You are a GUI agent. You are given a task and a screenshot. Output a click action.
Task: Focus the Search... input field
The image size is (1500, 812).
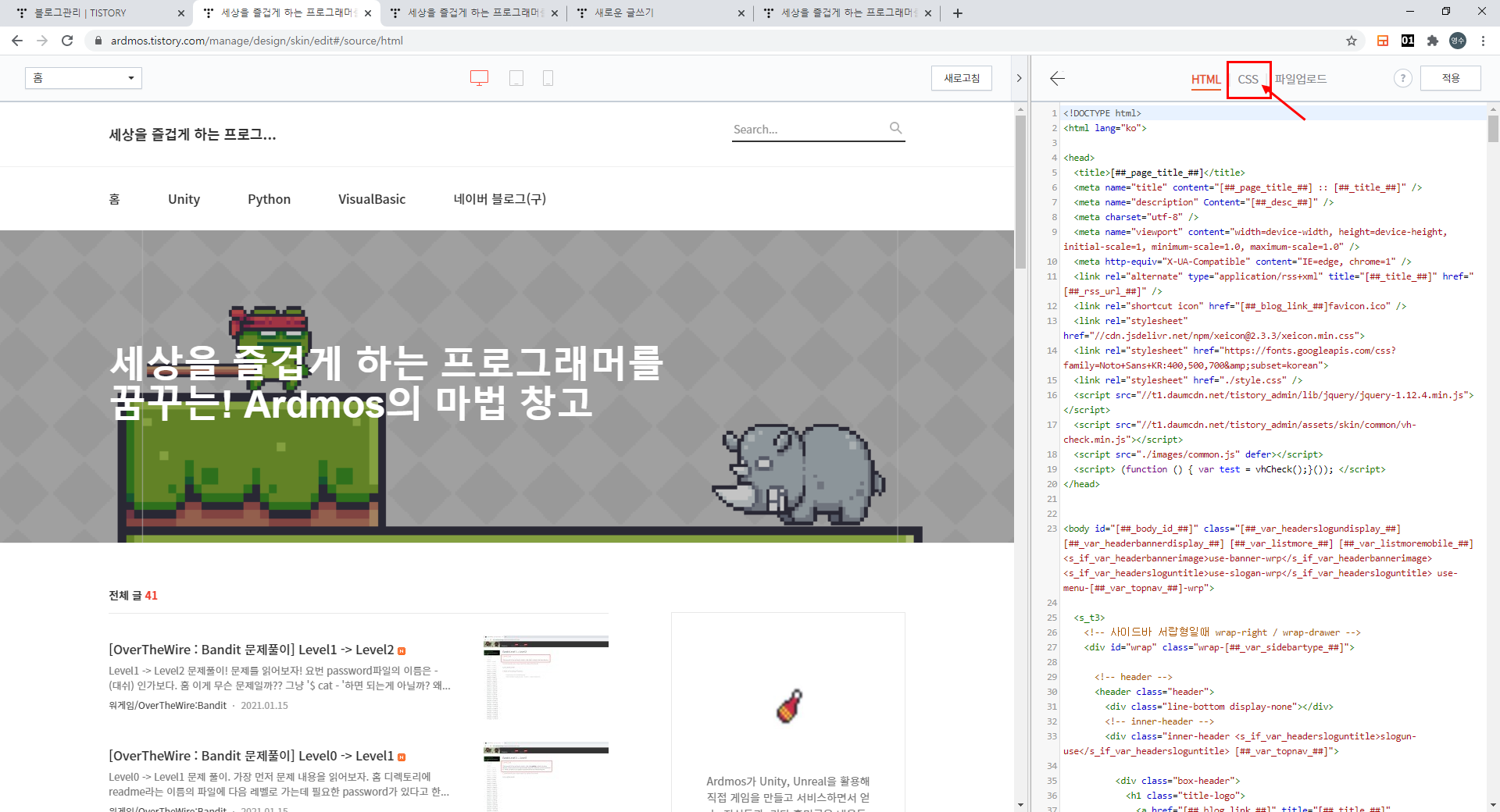(809, 130)
